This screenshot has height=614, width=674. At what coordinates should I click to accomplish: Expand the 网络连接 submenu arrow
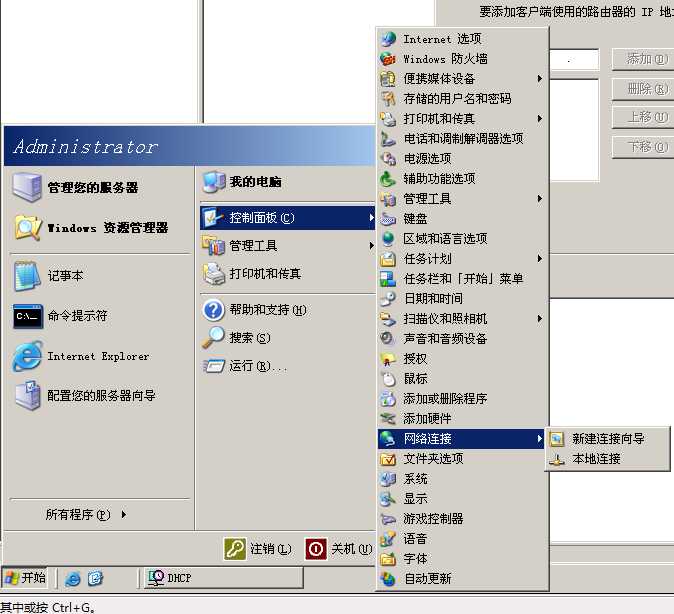point(539,439)
